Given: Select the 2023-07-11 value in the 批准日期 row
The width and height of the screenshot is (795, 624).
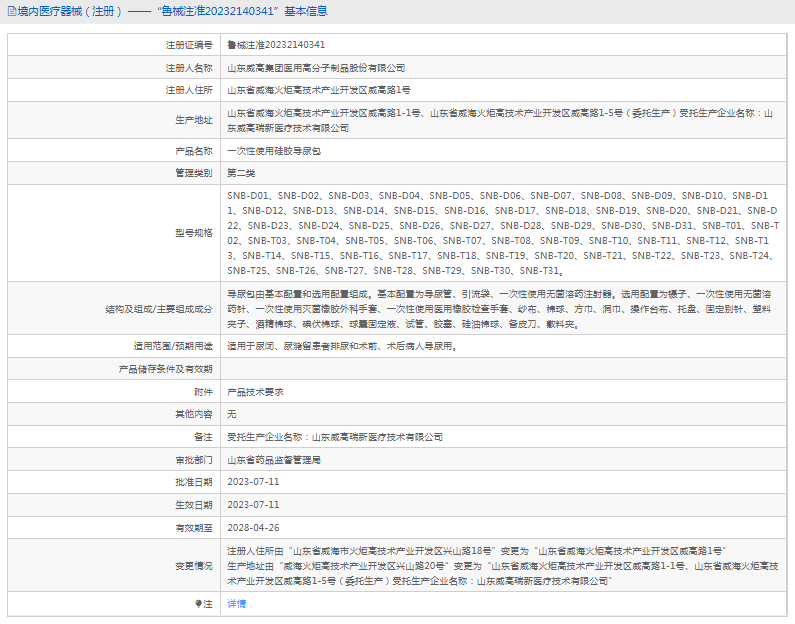Looking at the screenshot, I should (253, 482).
